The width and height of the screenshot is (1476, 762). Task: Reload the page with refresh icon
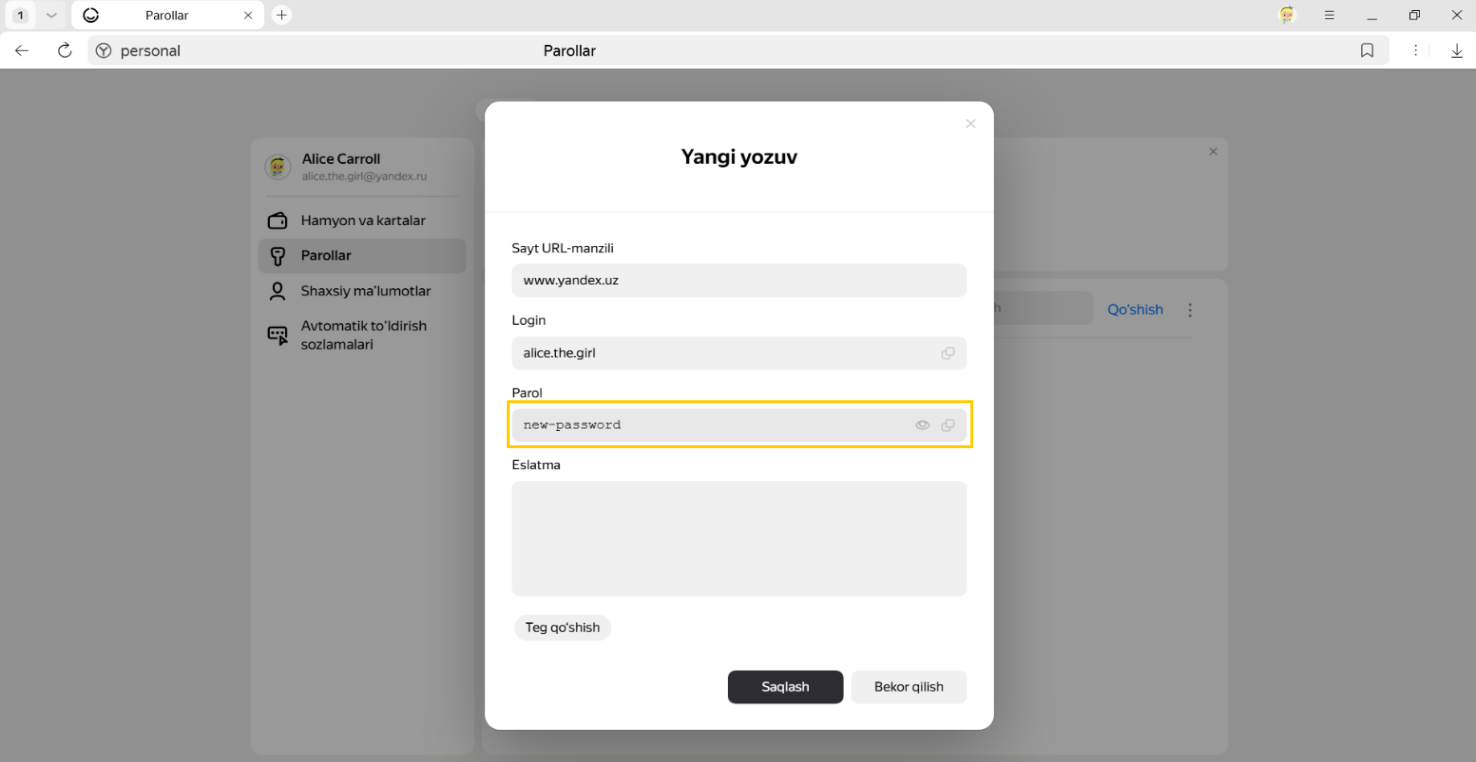pyautogui.click(x=65, y=51)
